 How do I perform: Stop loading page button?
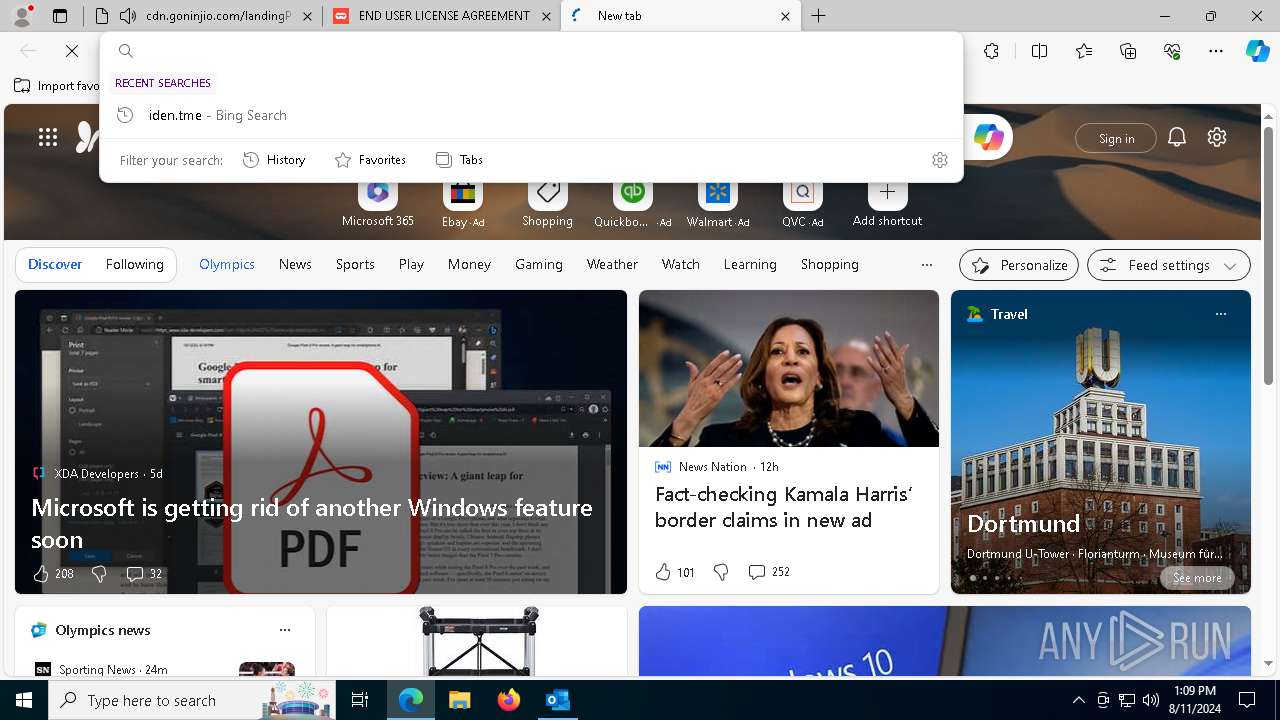tap(72, 51)
